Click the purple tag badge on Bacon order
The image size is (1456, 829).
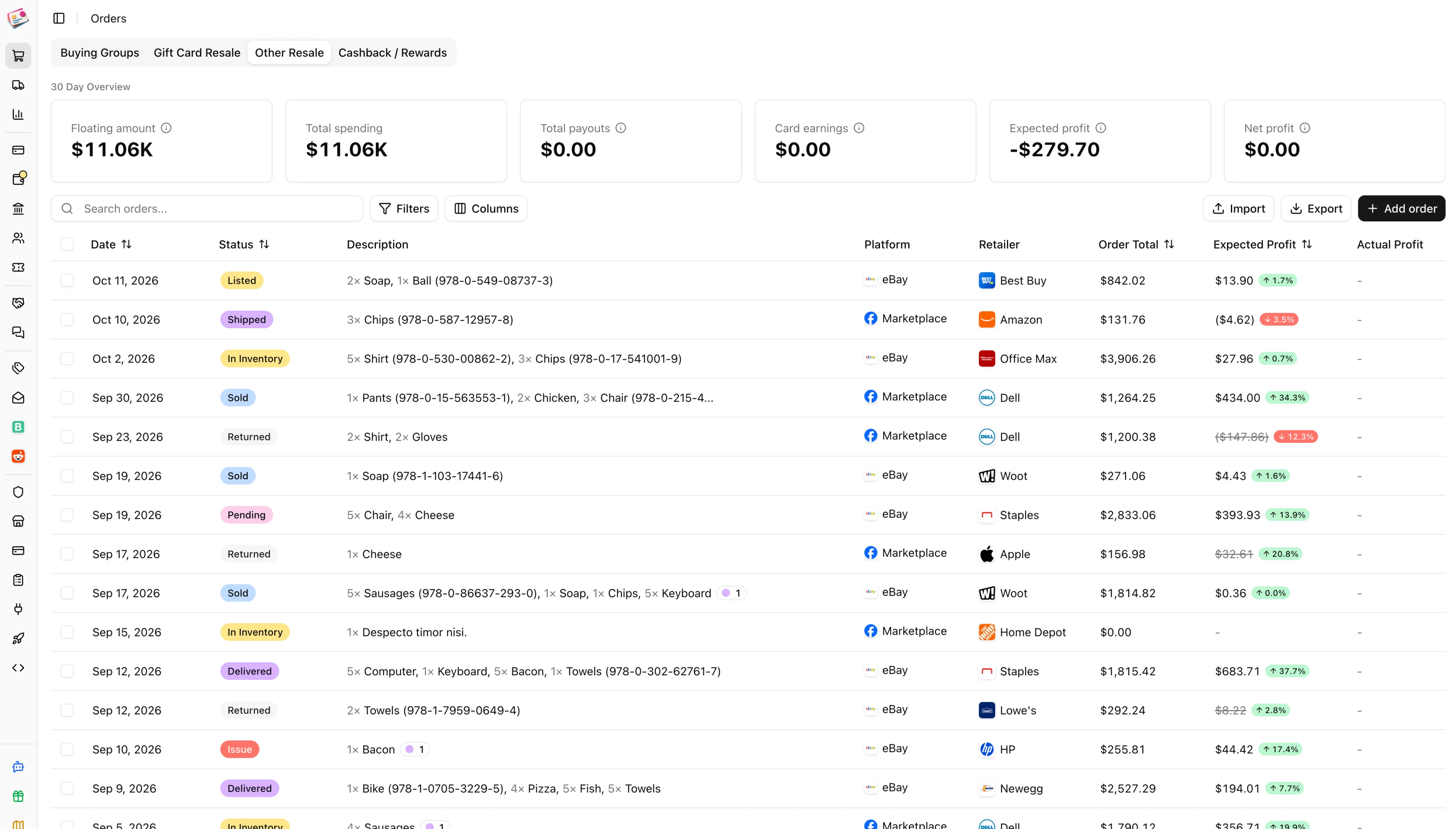click(415, 749)
